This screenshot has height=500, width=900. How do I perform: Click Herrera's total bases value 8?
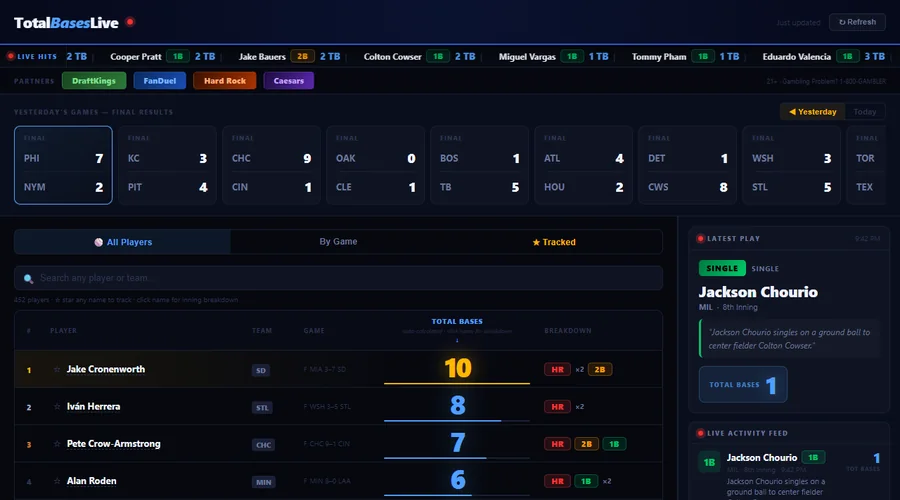tap(457, 405)
